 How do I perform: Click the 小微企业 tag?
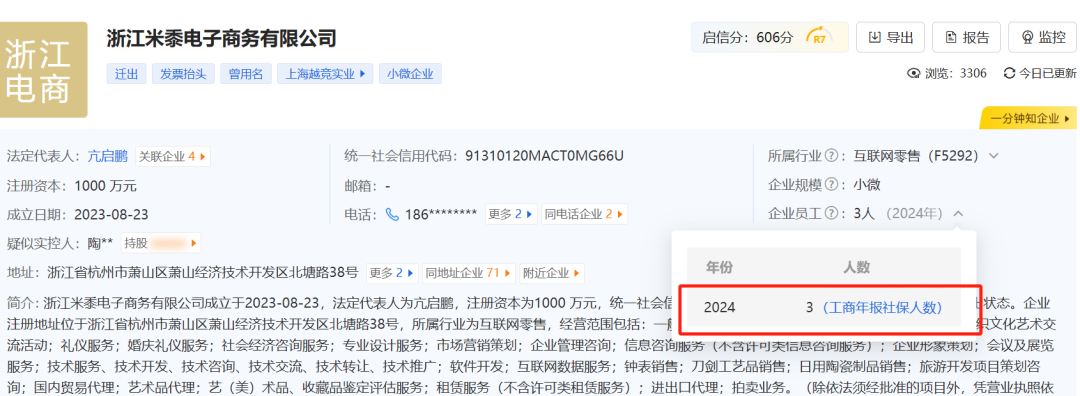[x=410, y=74]
